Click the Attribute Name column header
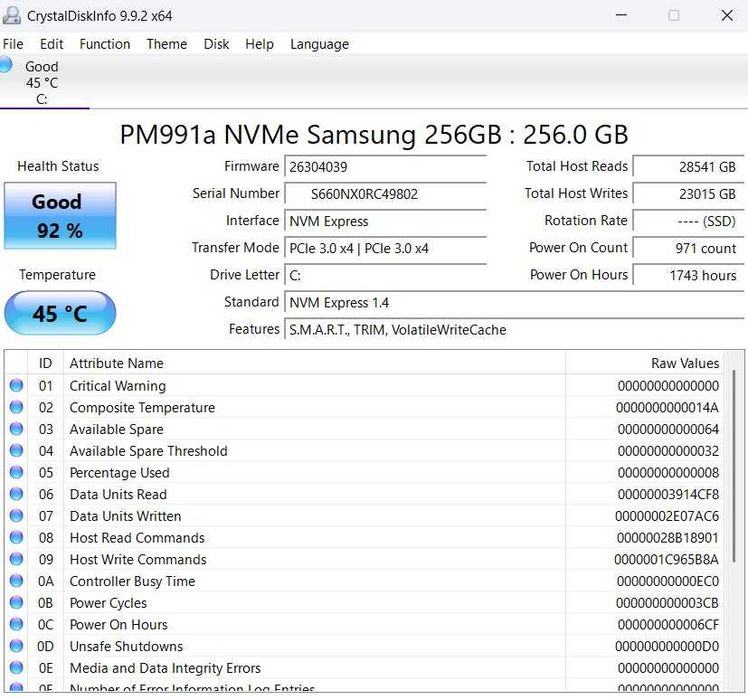 click(314, 363)
